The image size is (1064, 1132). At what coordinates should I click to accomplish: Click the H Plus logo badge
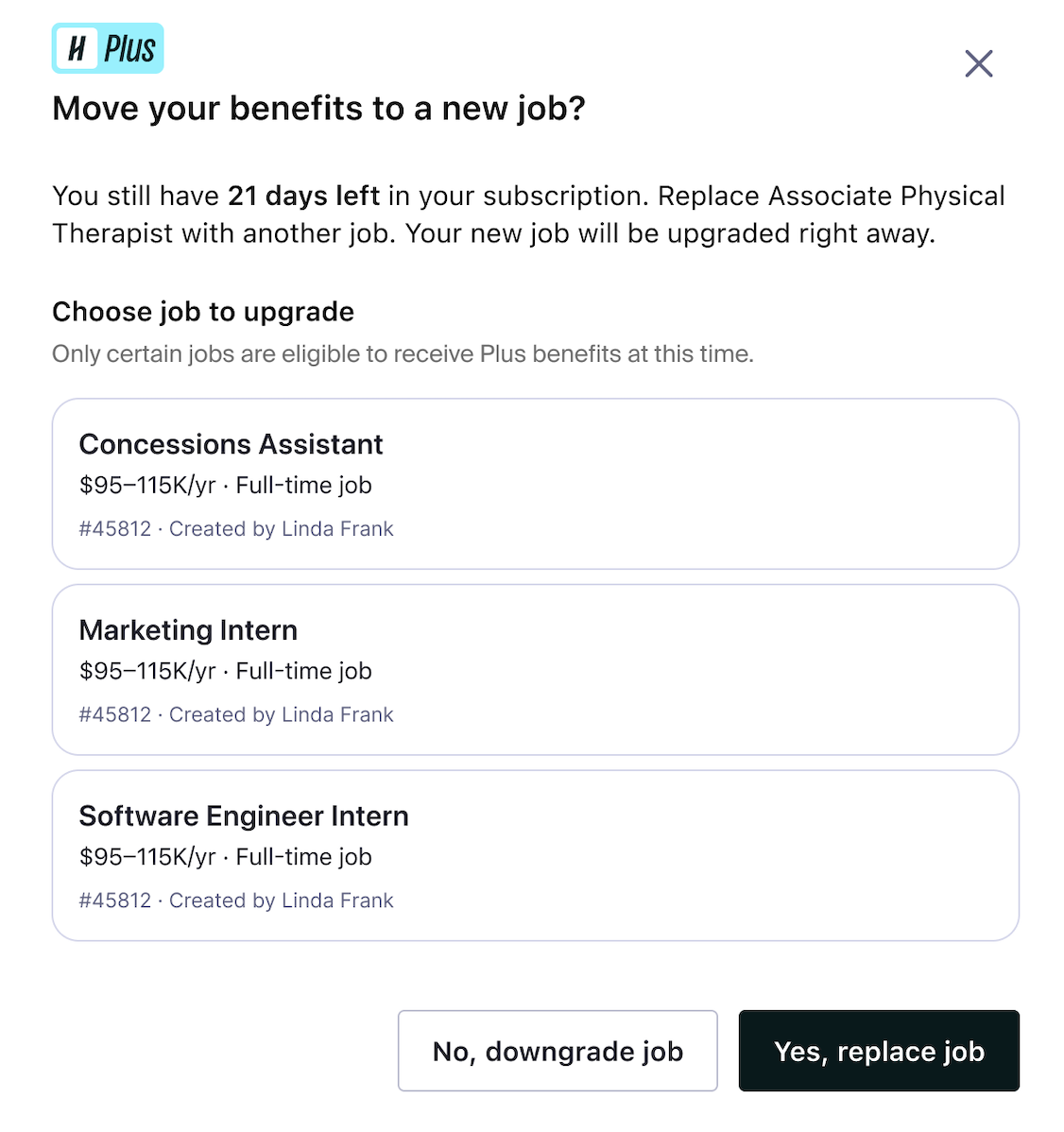(x=108, y=48)
